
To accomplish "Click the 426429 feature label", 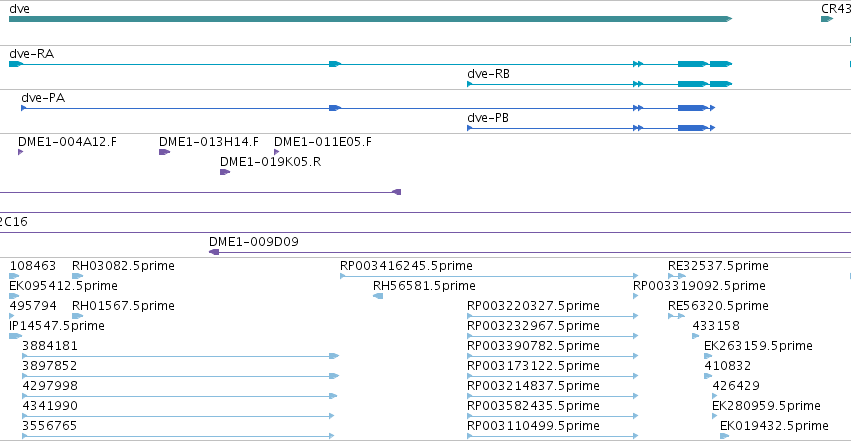I will pyautogui.click(x=736, y=386).
